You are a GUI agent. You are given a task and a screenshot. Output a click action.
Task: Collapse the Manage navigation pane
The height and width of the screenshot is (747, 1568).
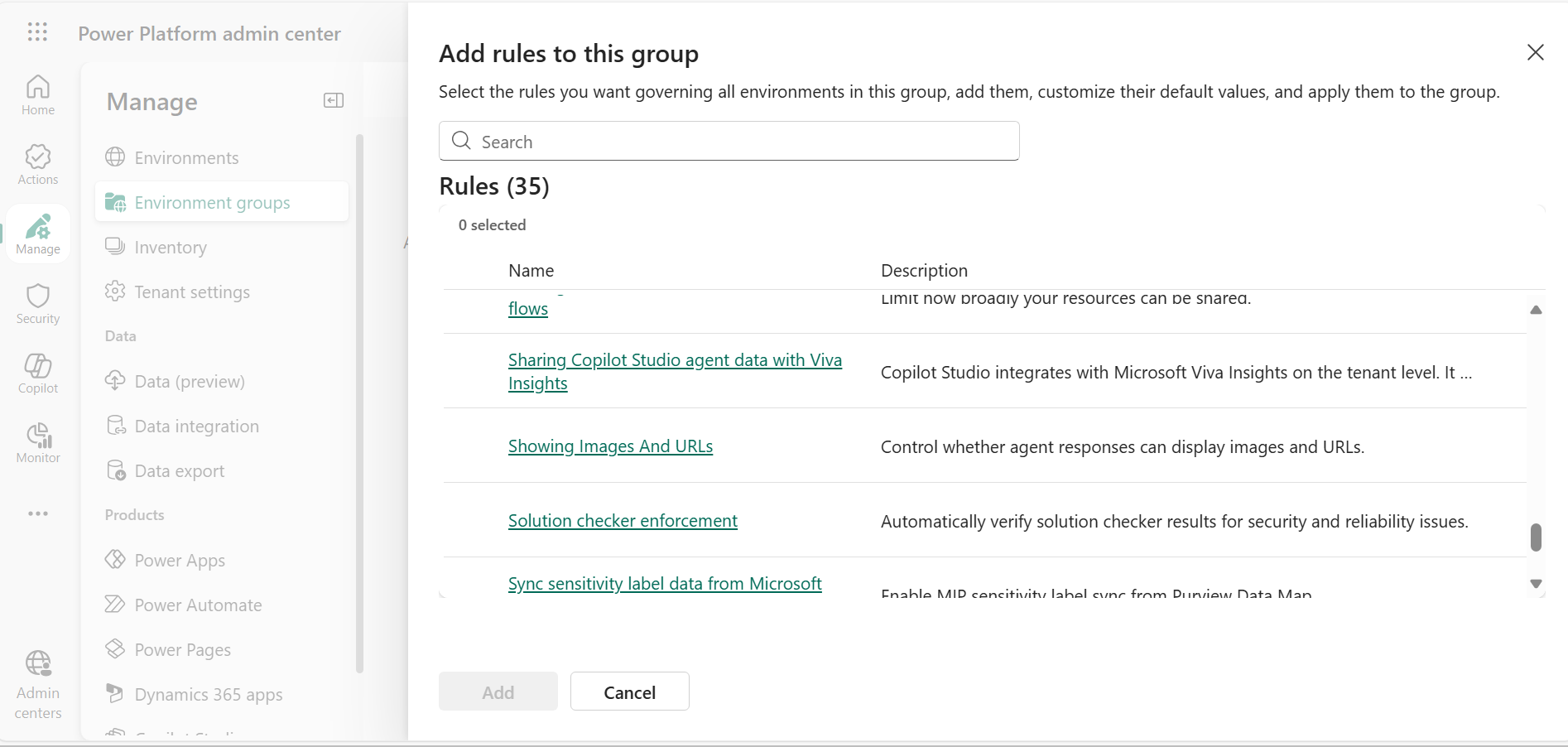(333, 101)
